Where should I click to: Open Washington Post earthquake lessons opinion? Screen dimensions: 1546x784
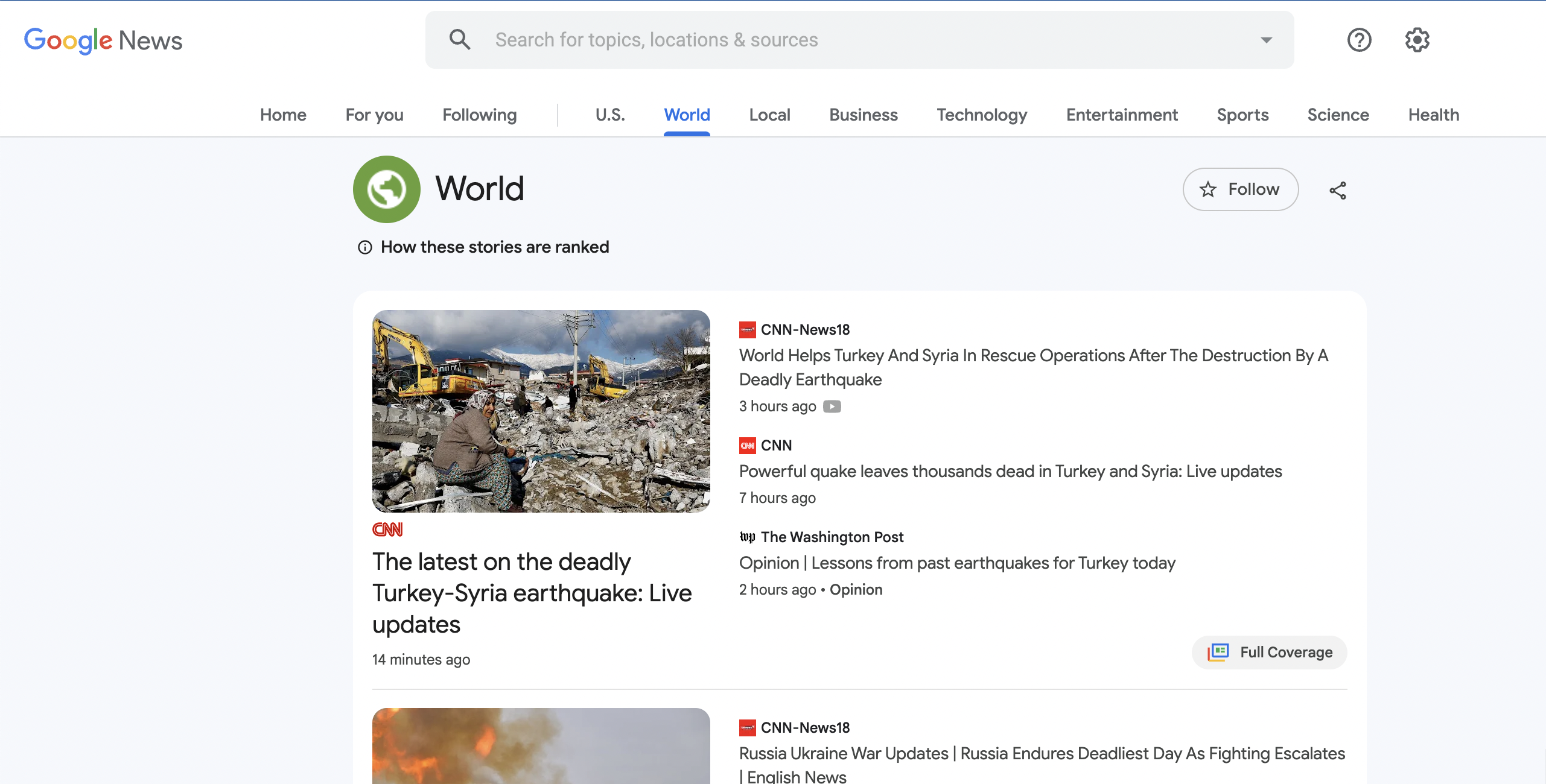tap(957, 563)
